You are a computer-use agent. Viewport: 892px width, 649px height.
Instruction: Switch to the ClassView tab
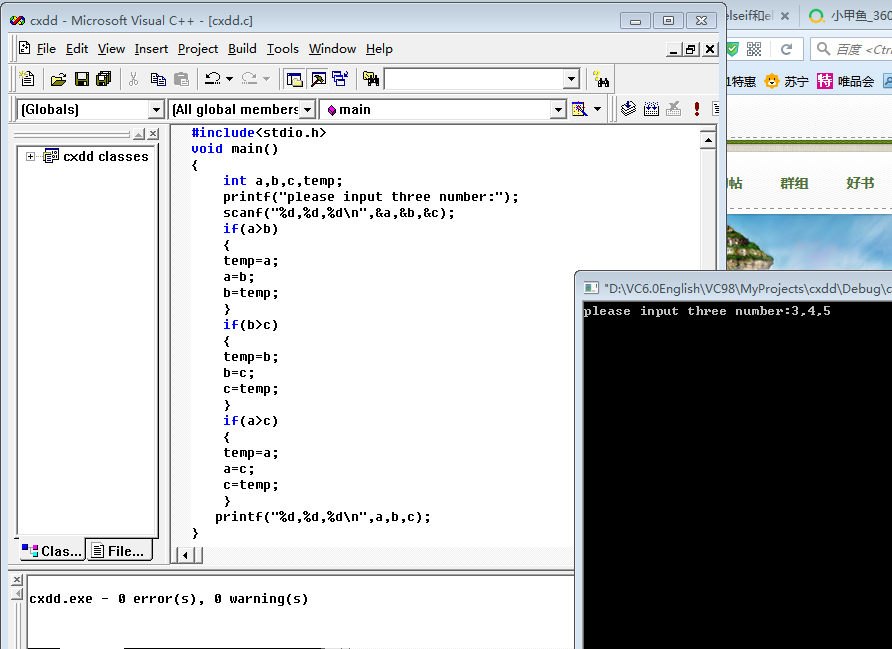pos(52,551)
